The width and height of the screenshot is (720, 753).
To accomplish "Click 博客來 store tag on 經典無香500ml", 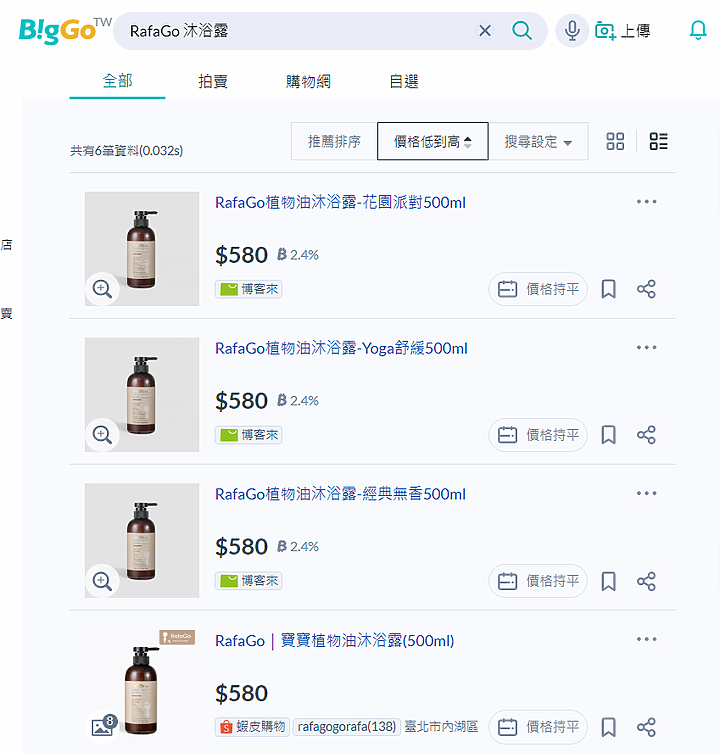I will tap(248, 581).
